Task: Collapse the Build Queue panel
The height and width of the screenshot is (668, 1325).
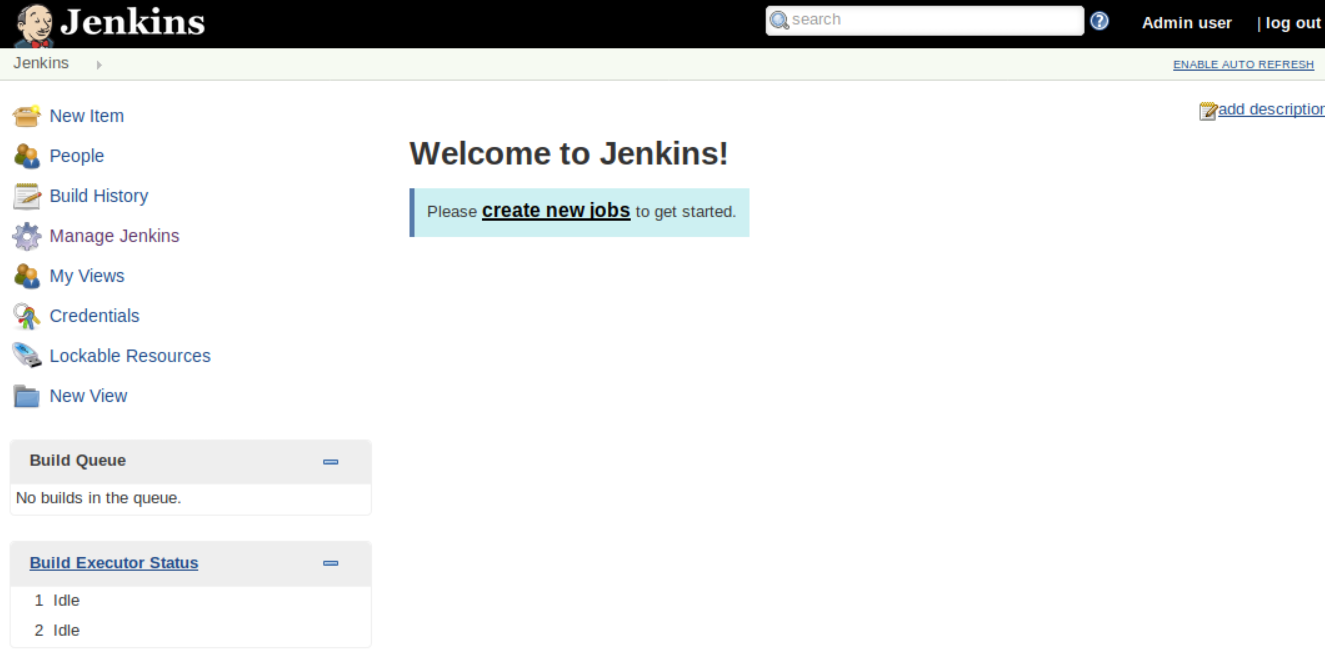Action: click(x=330, y=462)
